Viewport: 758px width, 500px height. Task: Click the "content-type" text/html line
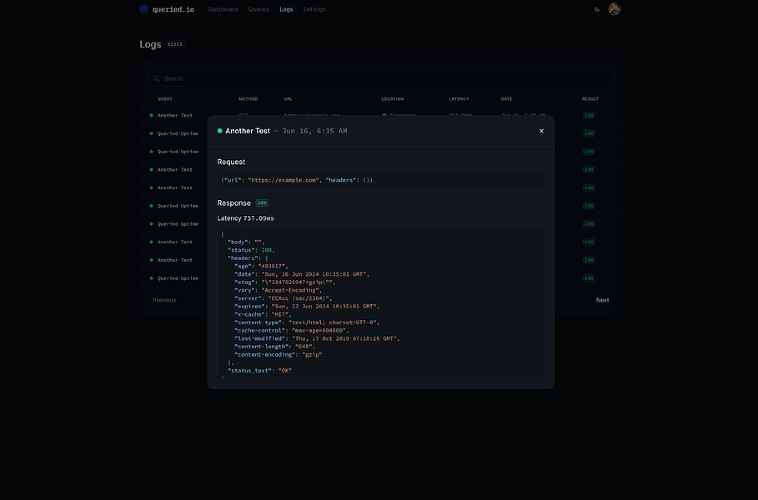307,322
